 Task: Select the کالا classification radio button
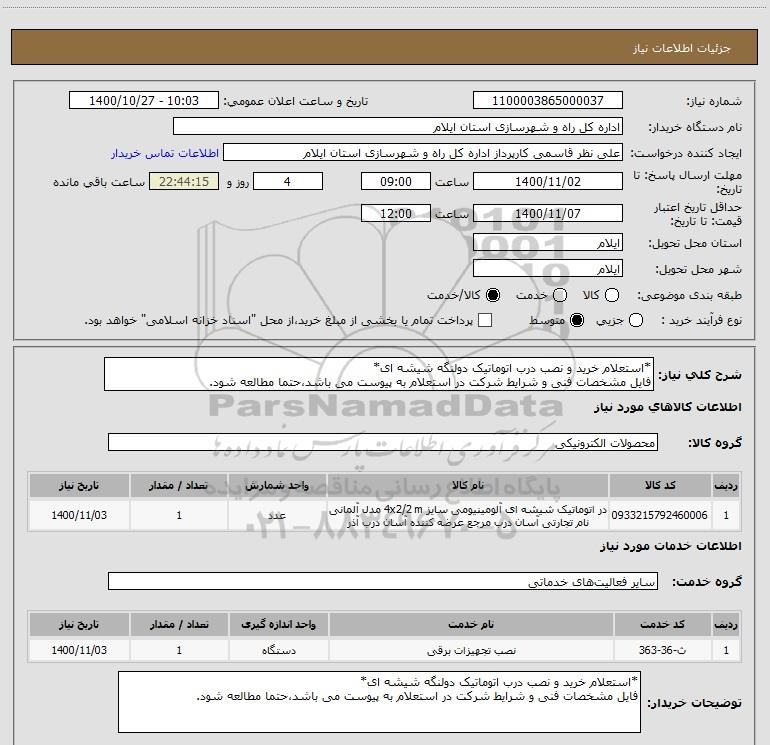pyautogui.click(x=612, y=295)
